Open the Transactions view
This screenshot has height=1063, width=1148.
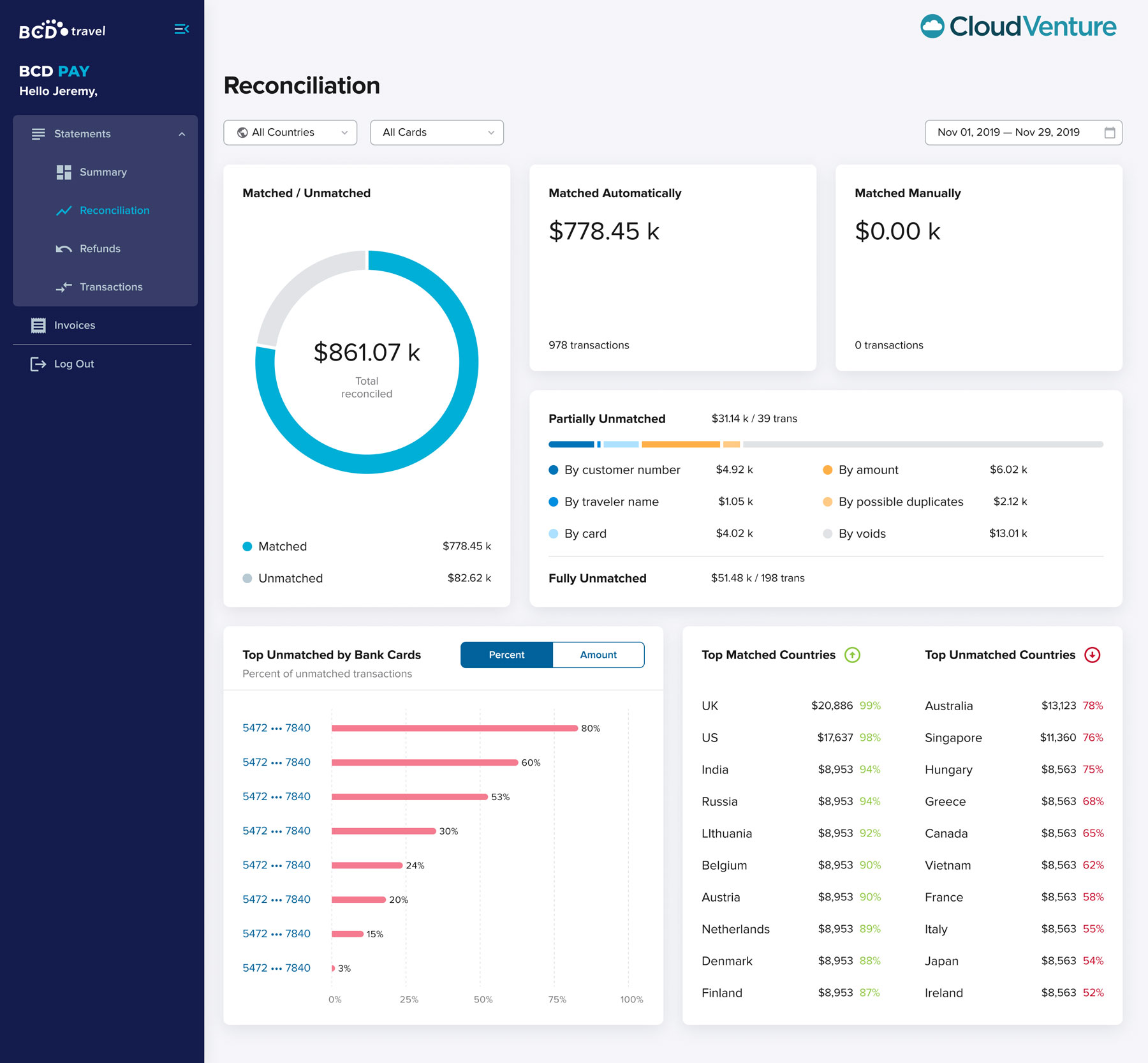pyautogui.click(x=111, y=286)
